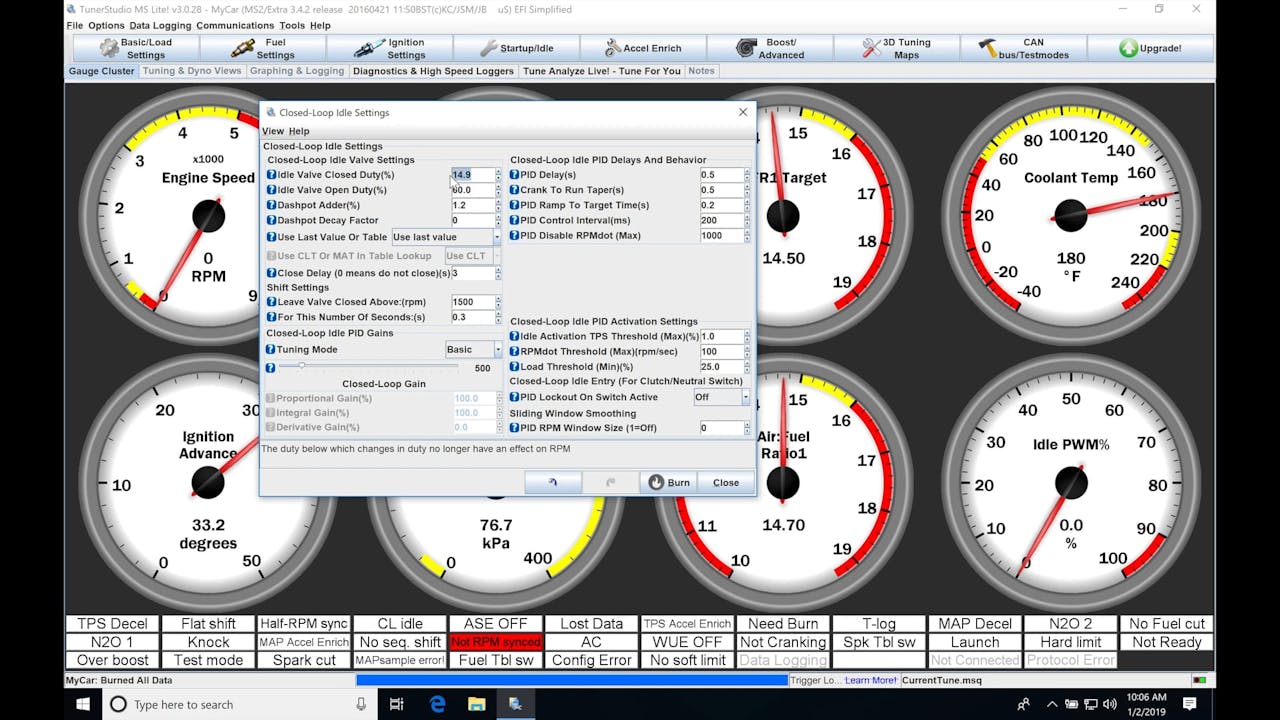1280x720 pixels.
Task: Click the help icon beside PID Delay(s)
Action: click(x=514, y=174)
